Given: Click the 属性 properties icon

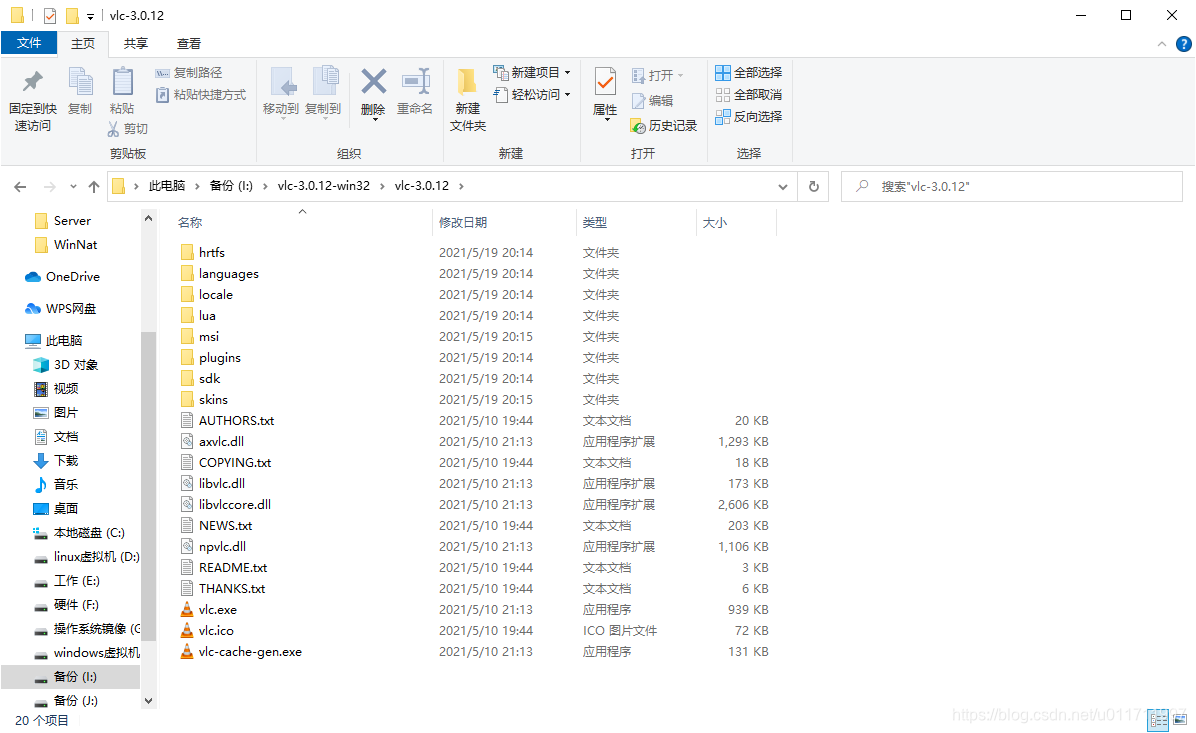Looking at the screenshot, I should pos(606,82).
